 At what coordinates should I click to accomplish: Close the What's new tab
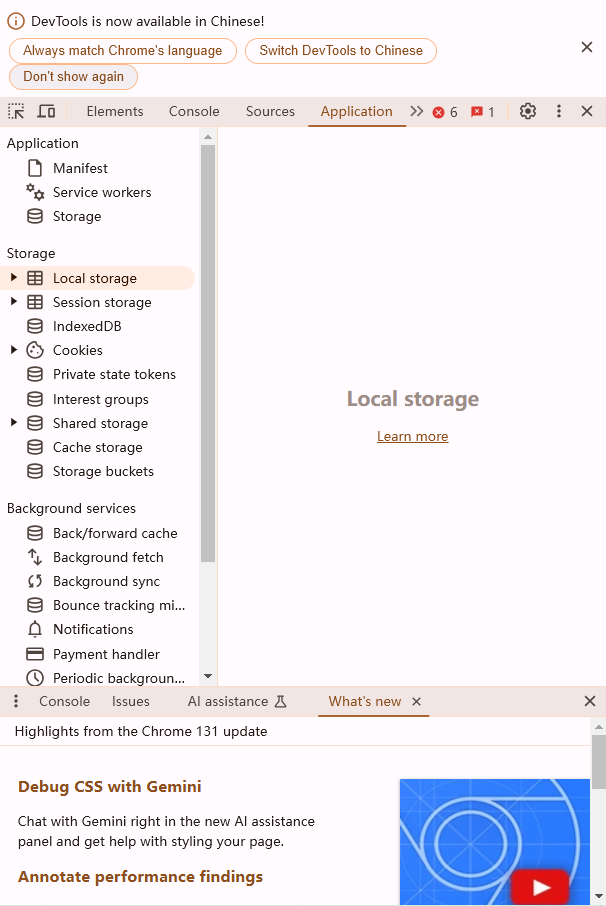pos(417,701)
